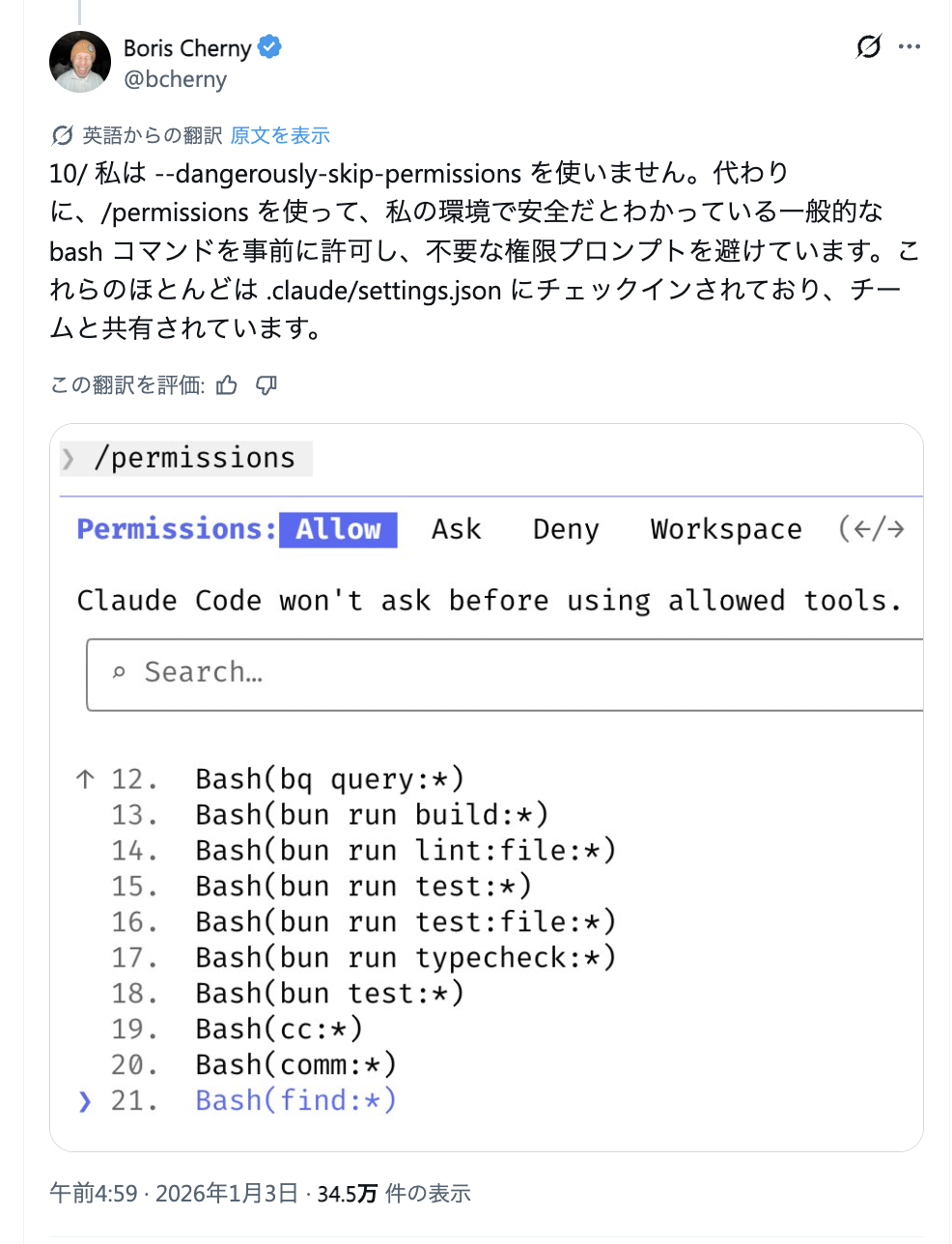Open @bcherny's profile

(x=176, y=80)
